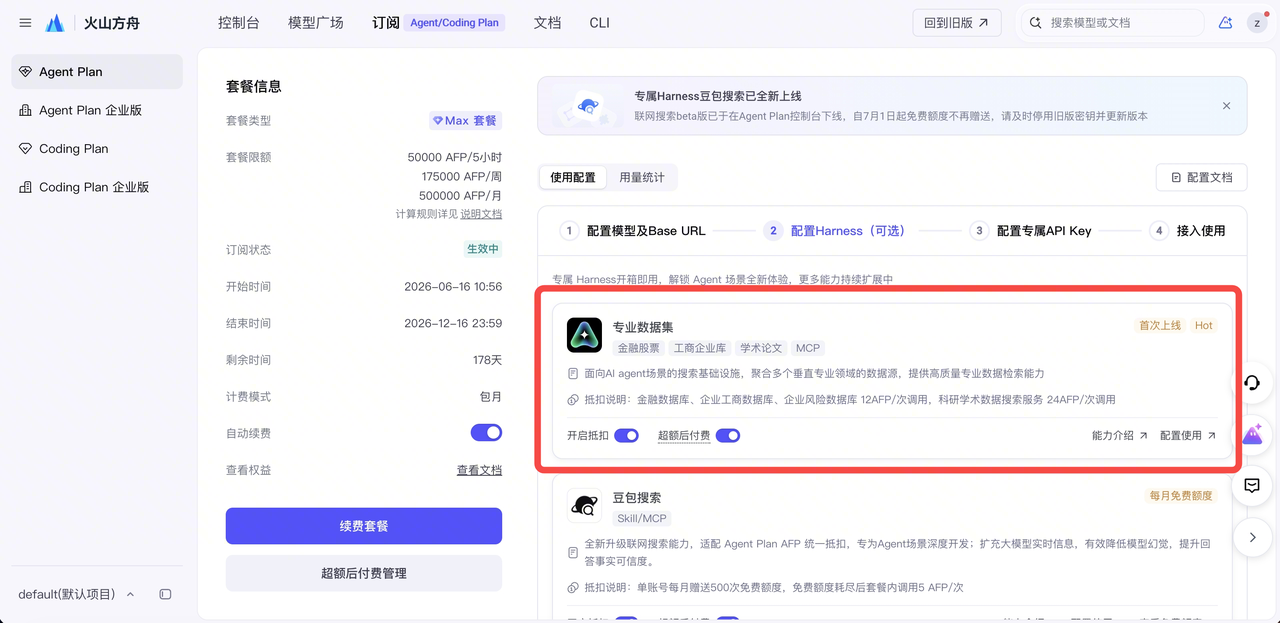Go to 模型广场 in the top navigation
The height and width of the screenshot is (623, 1280).
click(315, 23)
